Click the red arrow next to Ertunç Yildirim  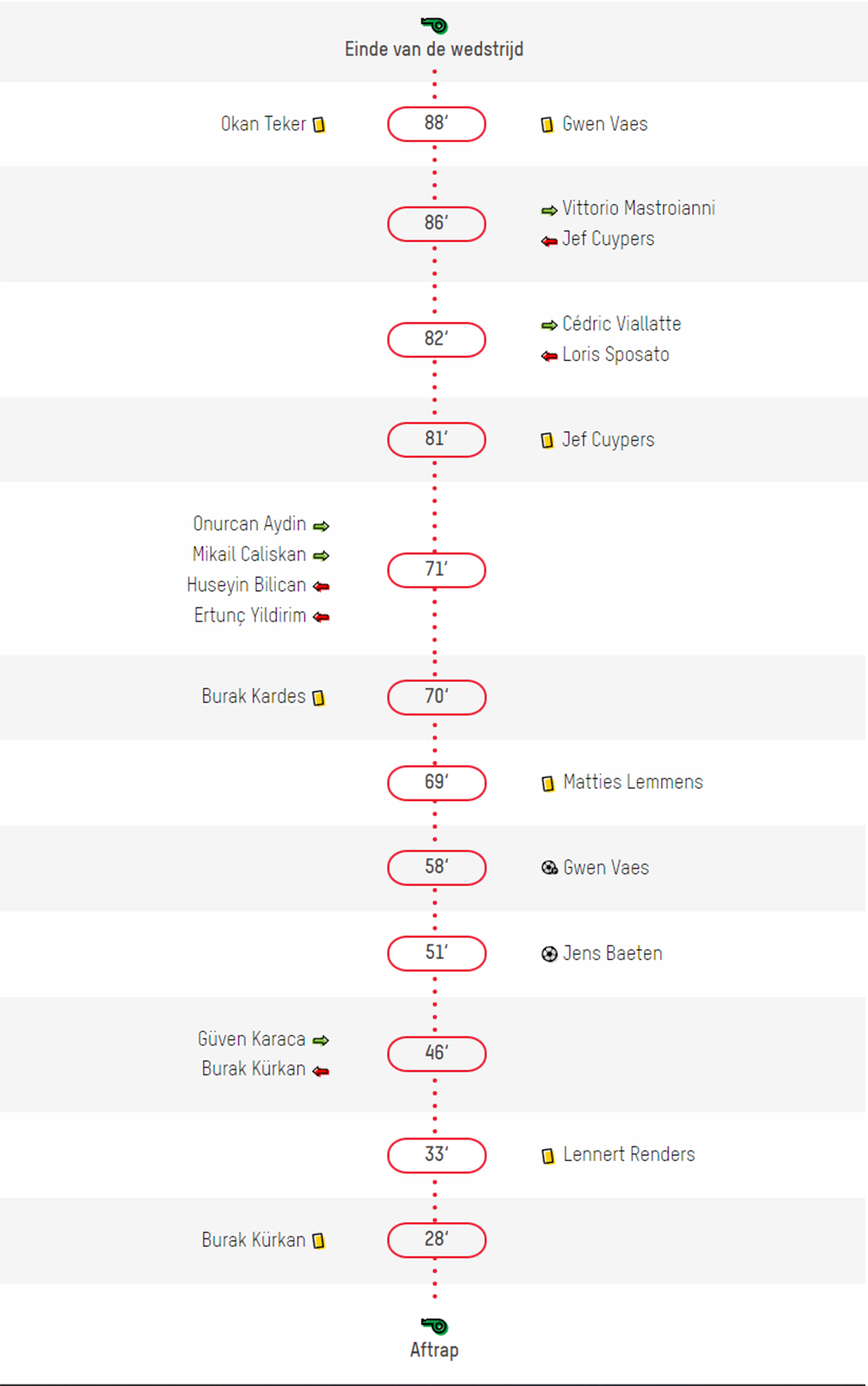[x=321, y=617]
